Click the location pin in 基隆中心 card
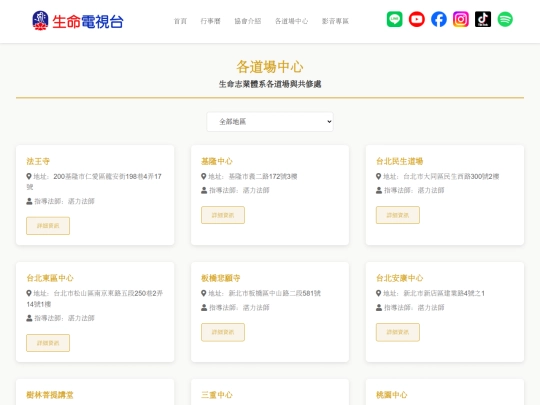This screenshot has width=540, height=405. (204, 176)
